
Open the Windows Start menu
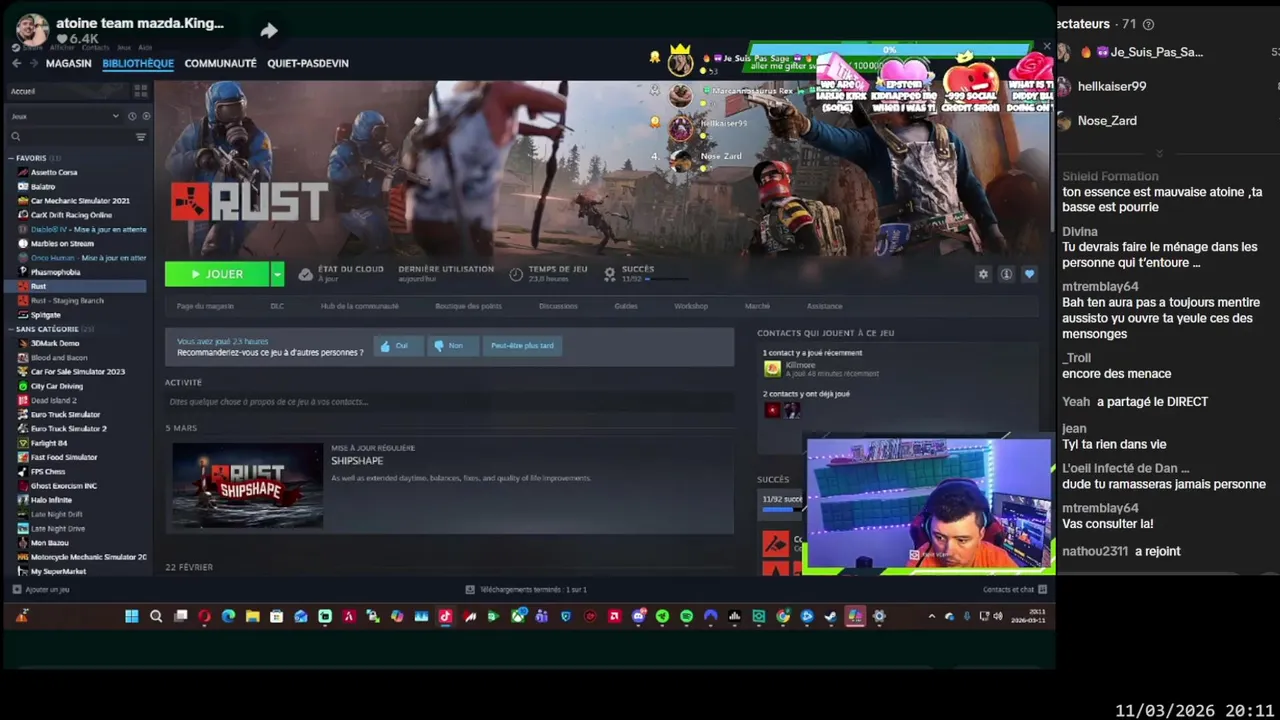tap(132, 617)
